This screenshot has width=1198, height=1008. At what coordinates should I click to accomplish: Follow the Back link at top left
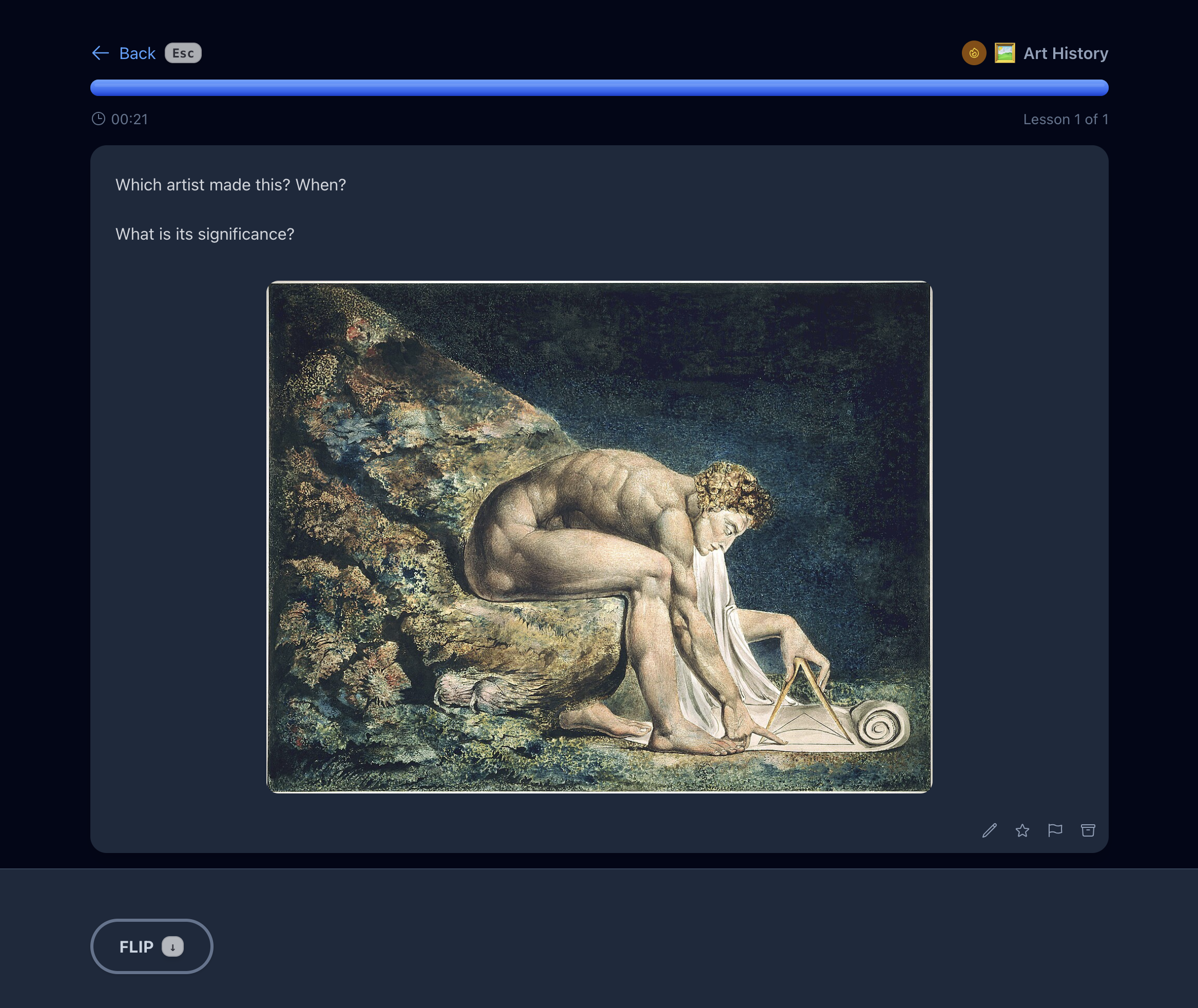[137, 52]
